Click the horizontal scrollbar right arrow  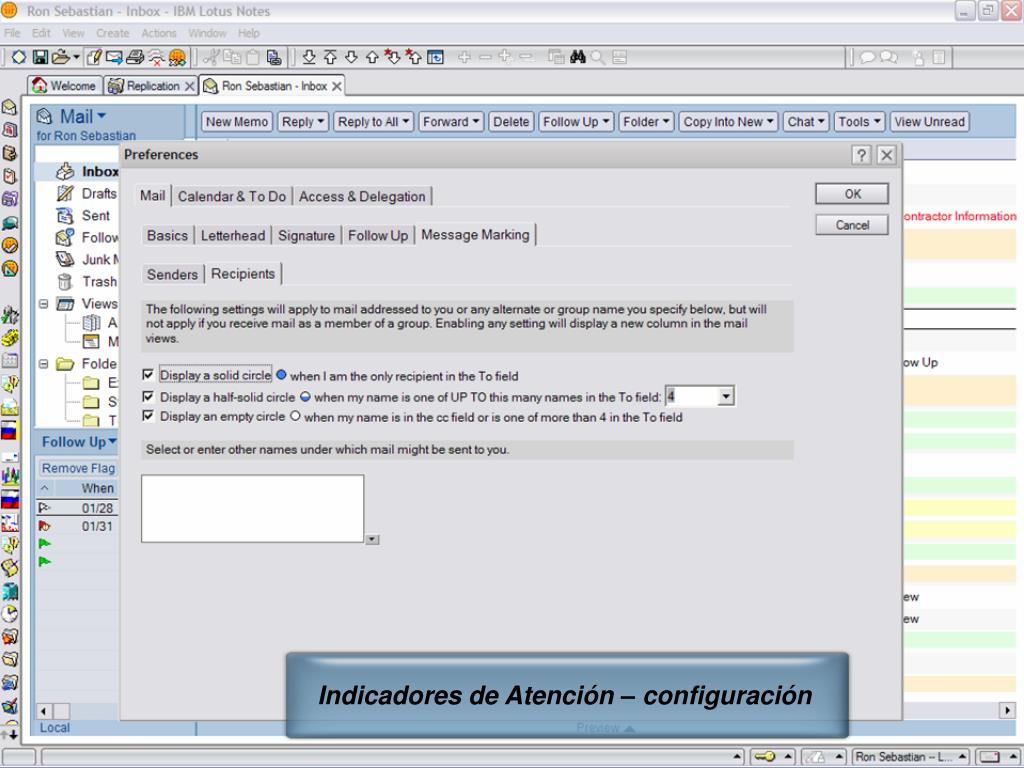pyautogui.click(x=1006, y=710)
